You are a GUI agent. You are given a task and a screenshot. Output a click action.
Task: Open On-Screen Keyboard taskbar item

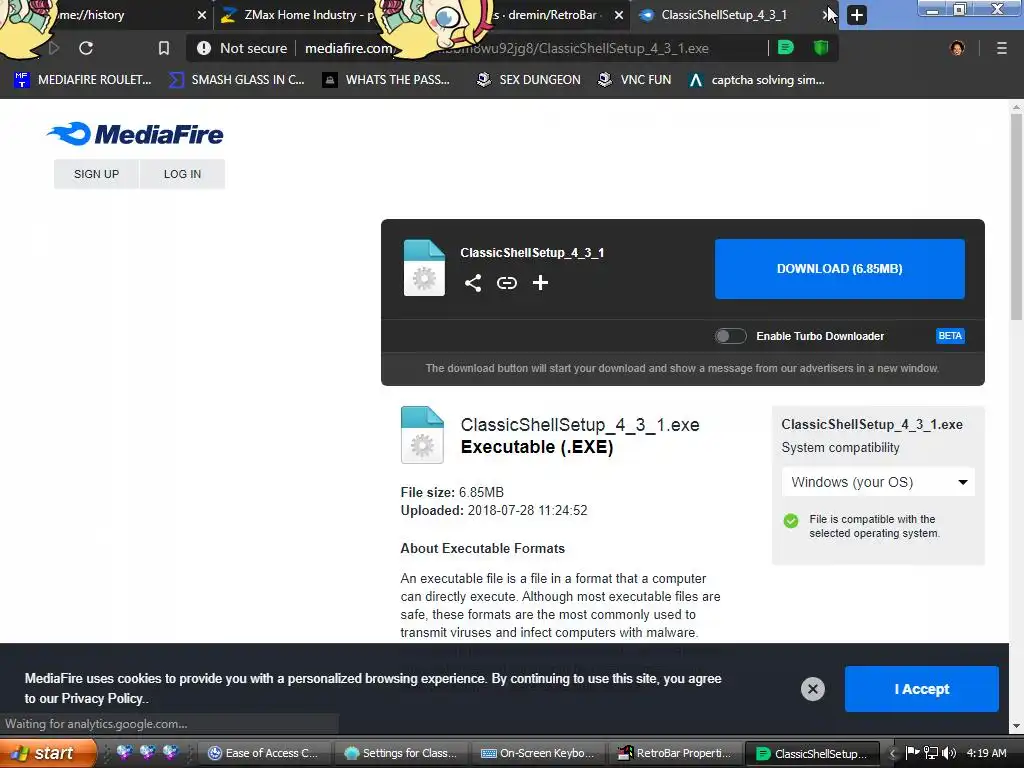click(x=539, y=753)
